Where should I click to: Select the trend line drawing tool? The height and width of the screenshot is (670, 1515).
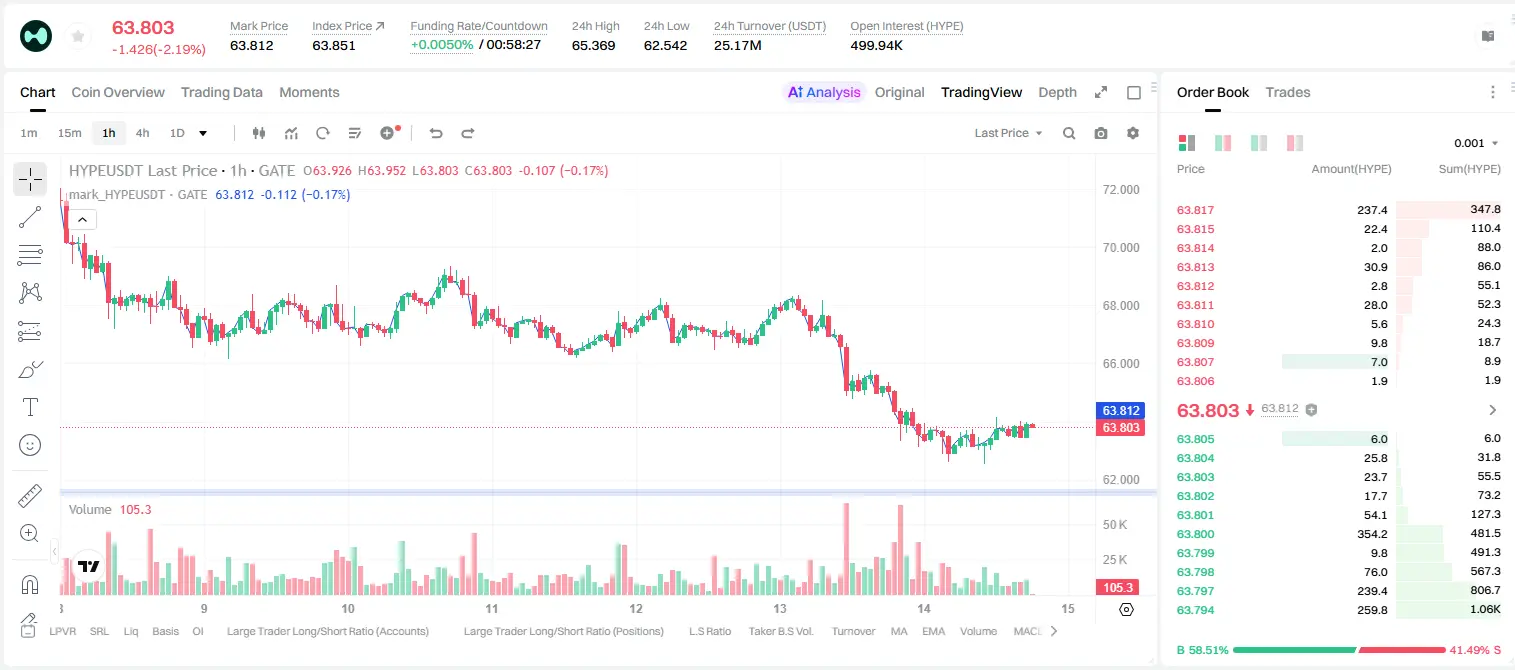(x=30, y=217)
